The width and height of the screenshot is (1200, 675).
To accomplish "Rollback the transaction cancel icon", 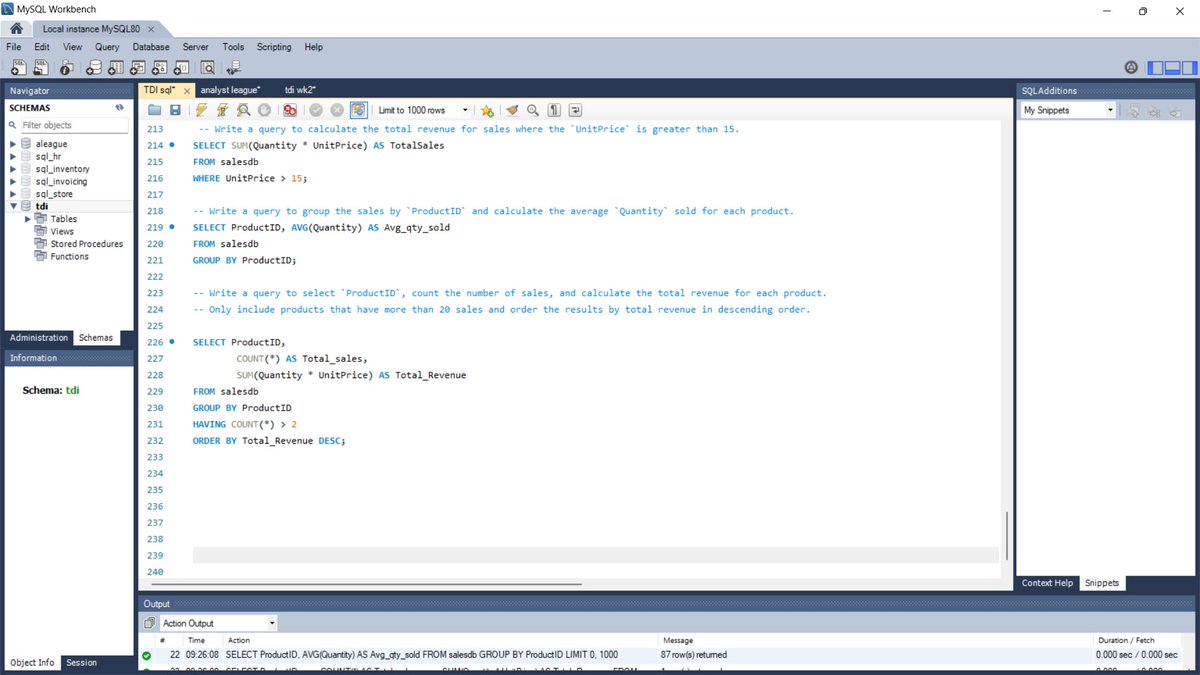I will pos(337,110).
